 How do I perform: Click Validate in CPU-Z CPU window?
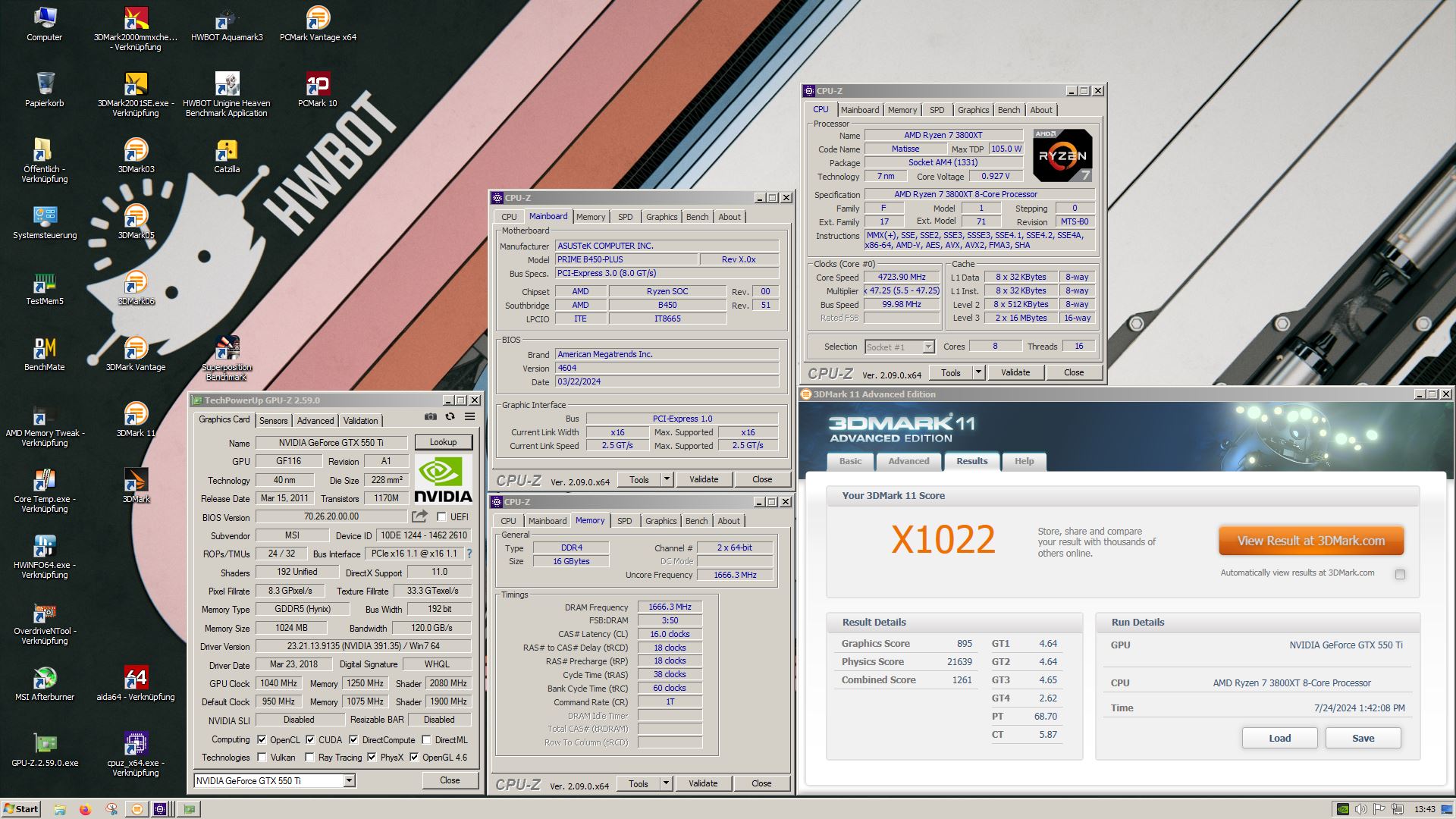click(1015, 372)
